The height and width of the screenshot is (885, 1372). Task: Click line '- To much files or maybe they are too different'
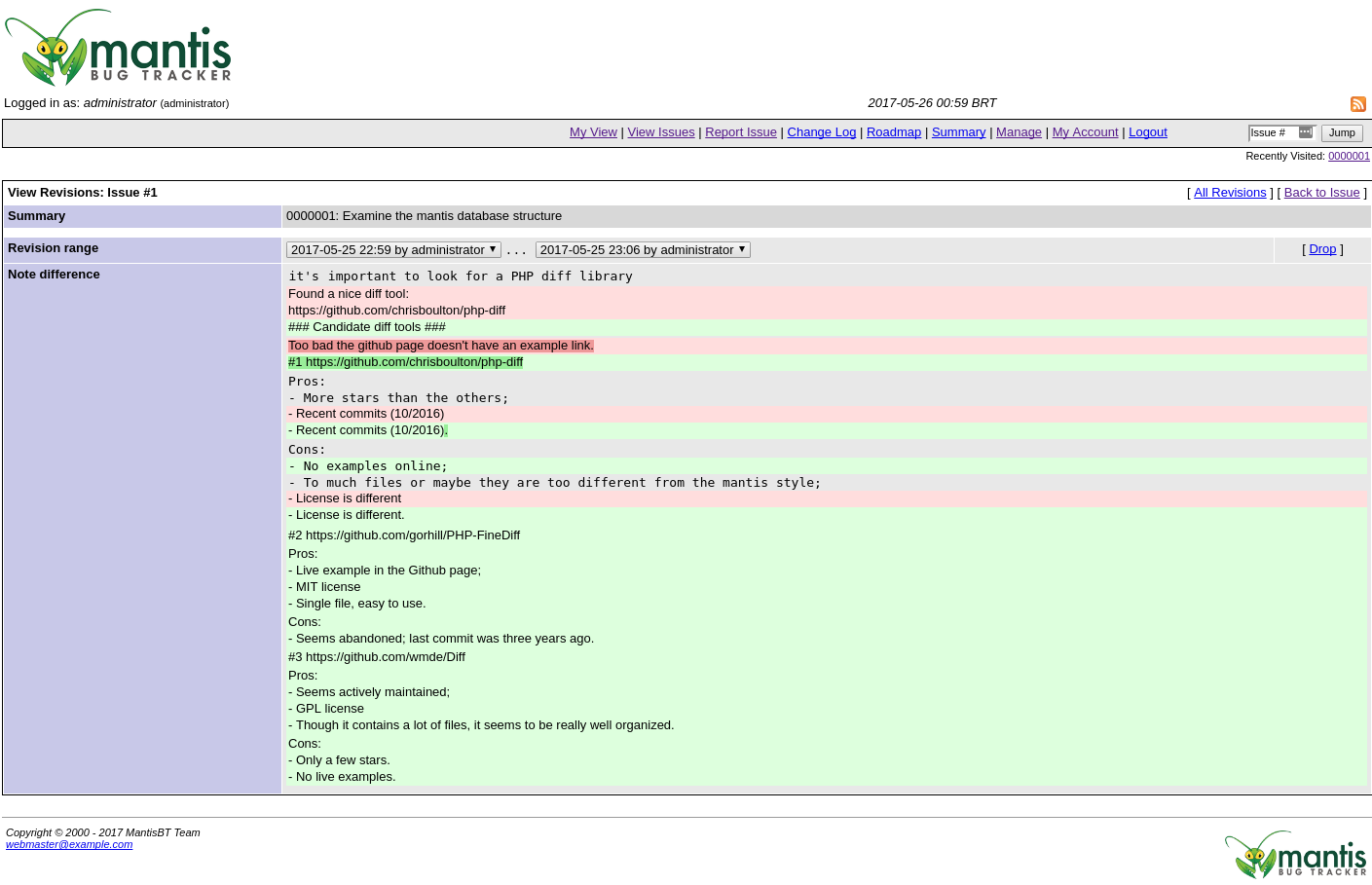click(555, 483)
